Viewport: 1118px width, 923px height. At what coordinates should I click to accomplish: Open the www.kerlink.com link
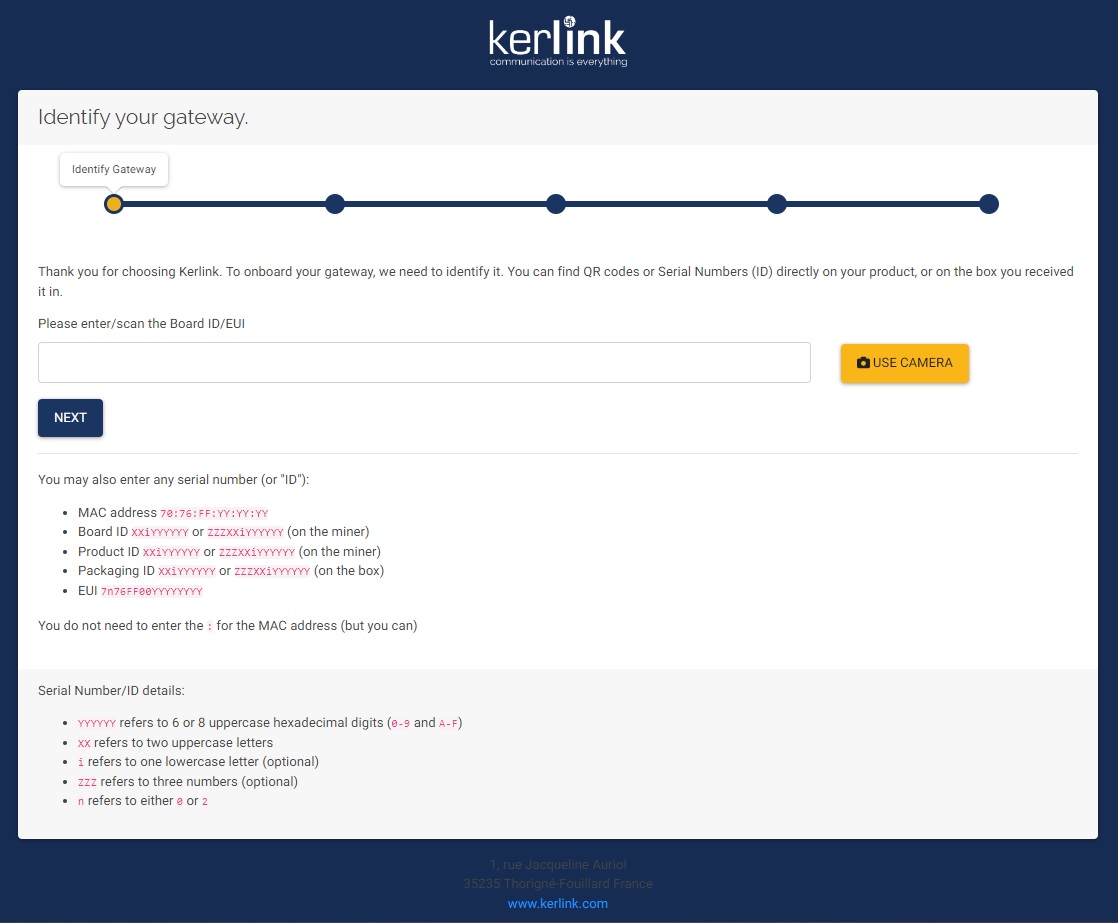tap(558, 903)
